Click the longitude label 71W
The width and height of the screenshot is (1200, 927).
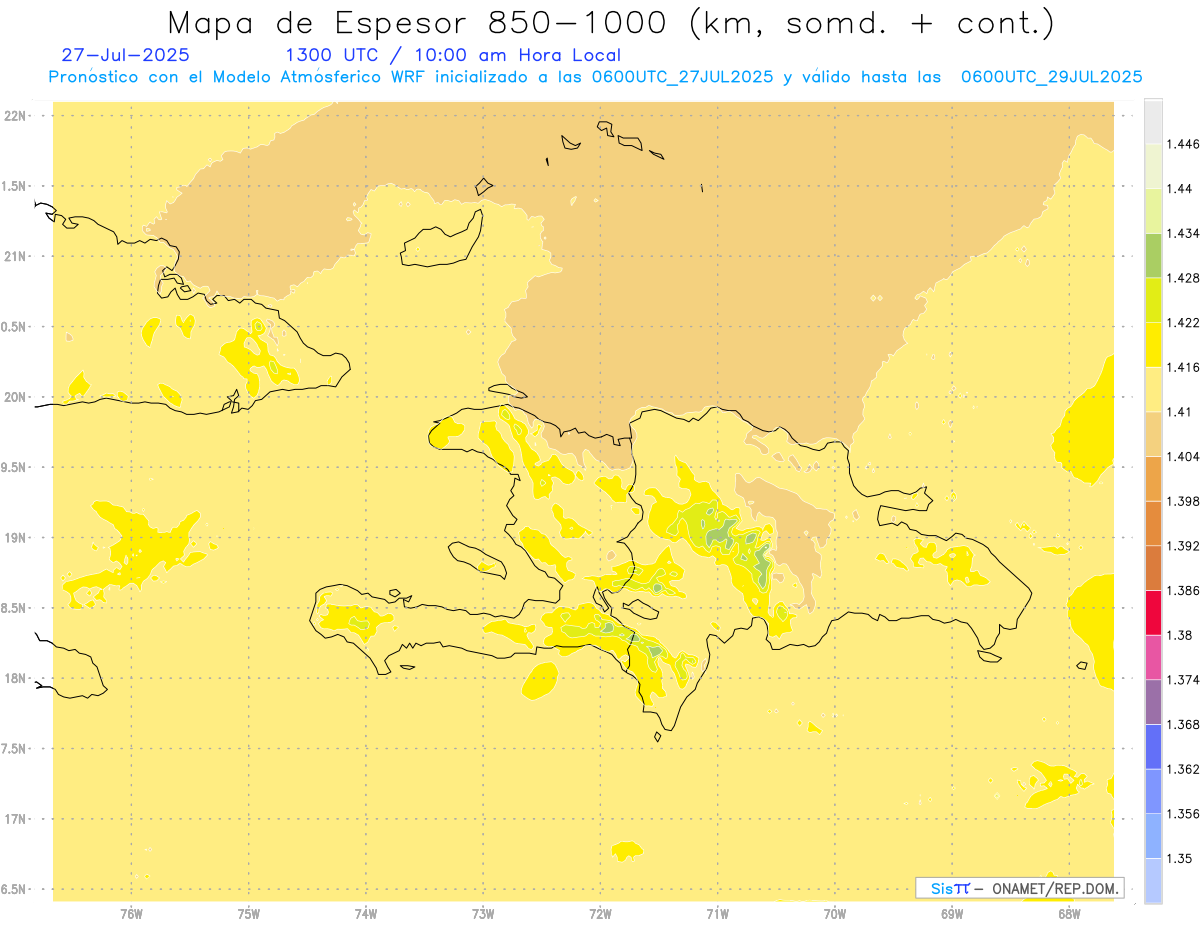pos(717,913)
